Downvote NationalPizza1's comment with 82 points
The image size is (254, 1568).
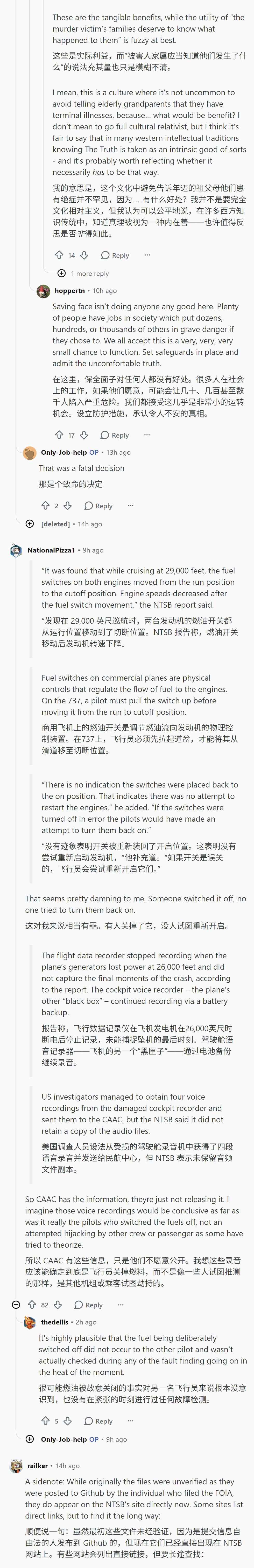[58, 1305]
